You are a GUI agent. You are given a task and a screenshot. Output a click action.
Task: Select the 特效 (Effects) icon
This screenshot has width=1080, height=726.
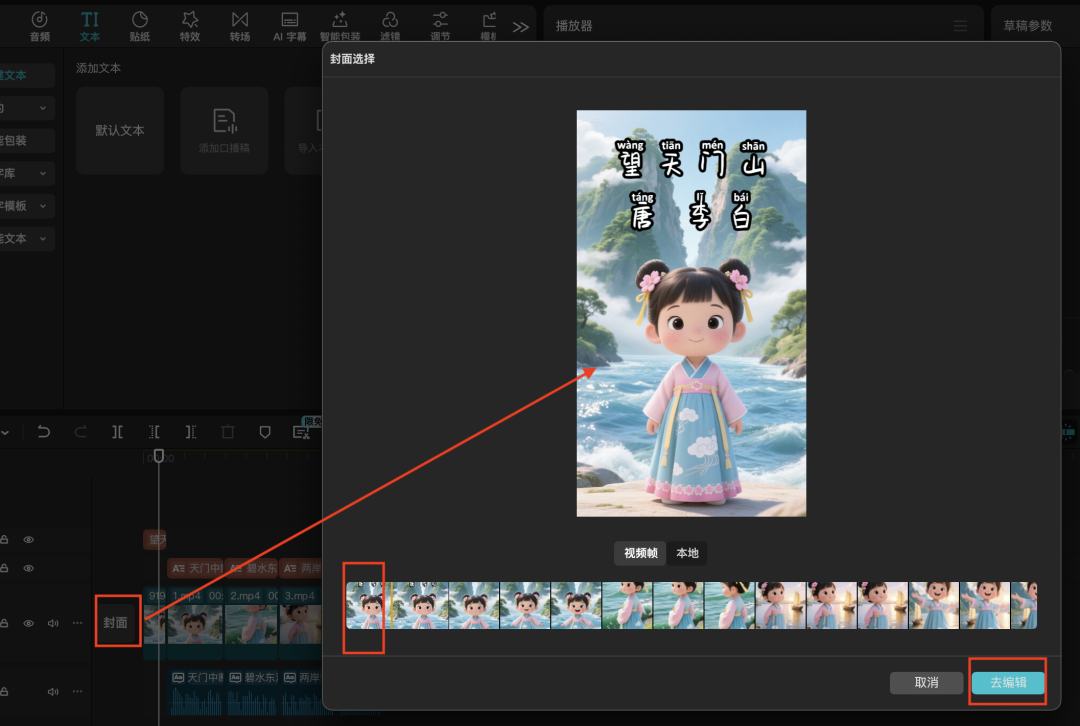coord(190,26)
